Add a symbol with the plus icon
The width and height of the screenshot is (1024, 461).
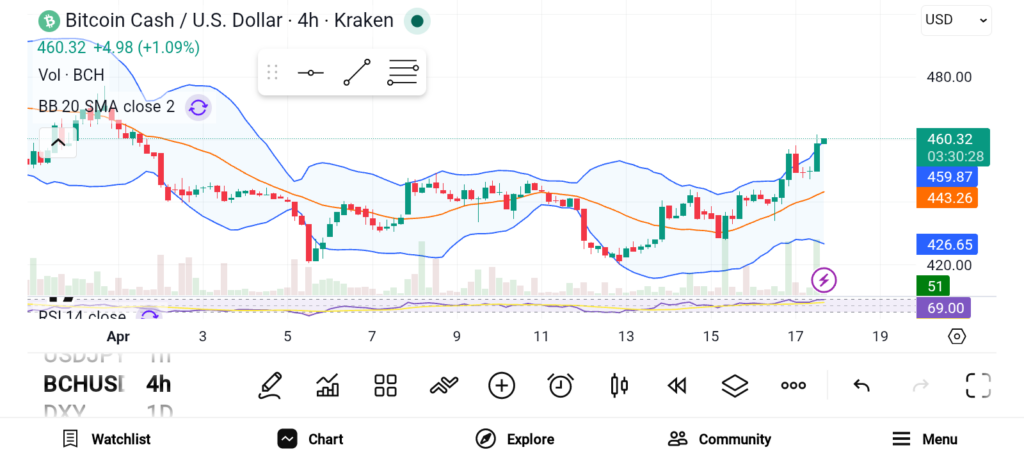click(501, 385)
